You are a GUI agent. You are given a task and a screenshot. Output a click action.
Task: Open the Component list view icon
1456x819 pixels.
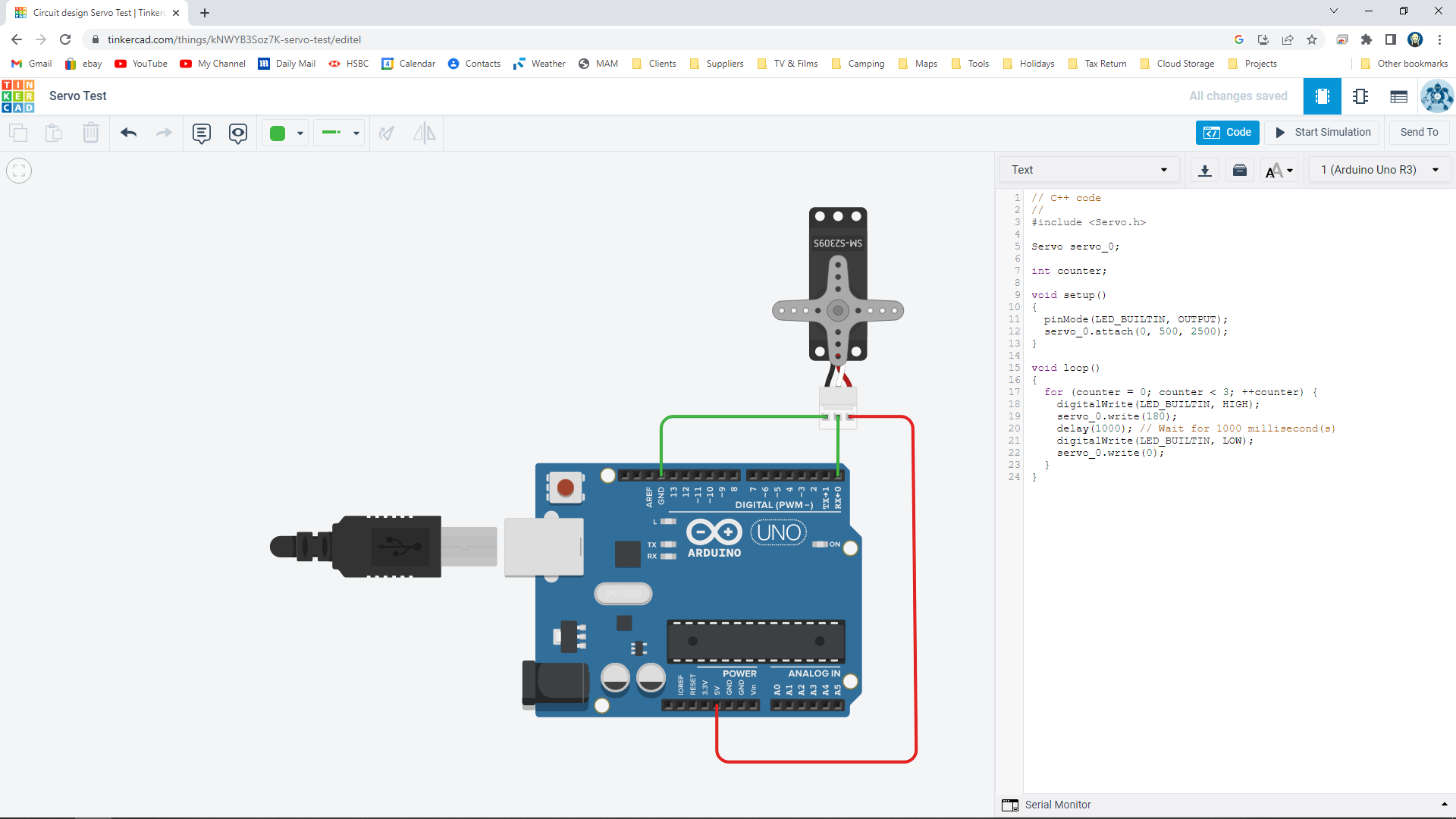click(1398, 96)
